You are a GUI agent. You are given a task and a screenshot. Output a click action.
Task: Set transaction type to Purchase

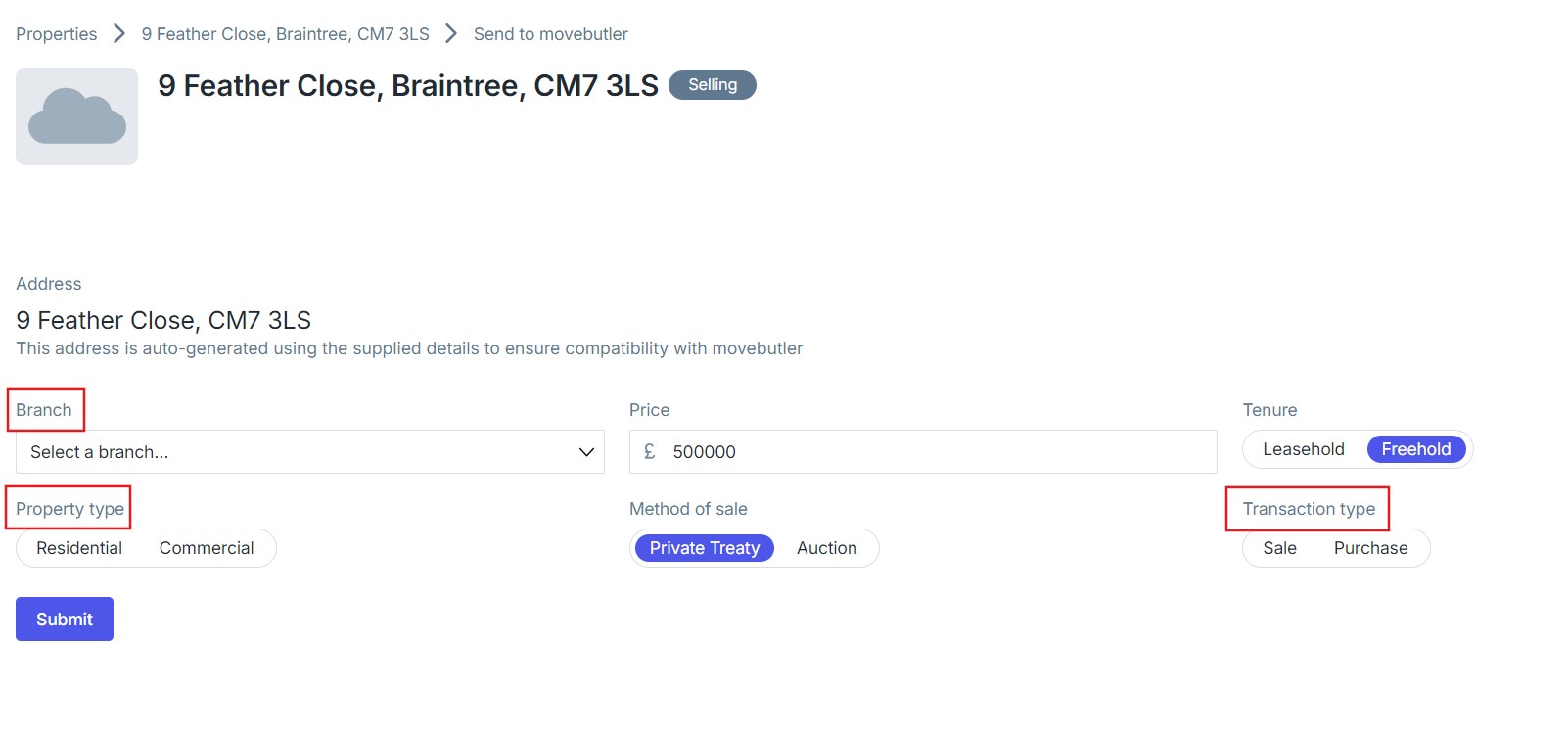point(1370,548)
